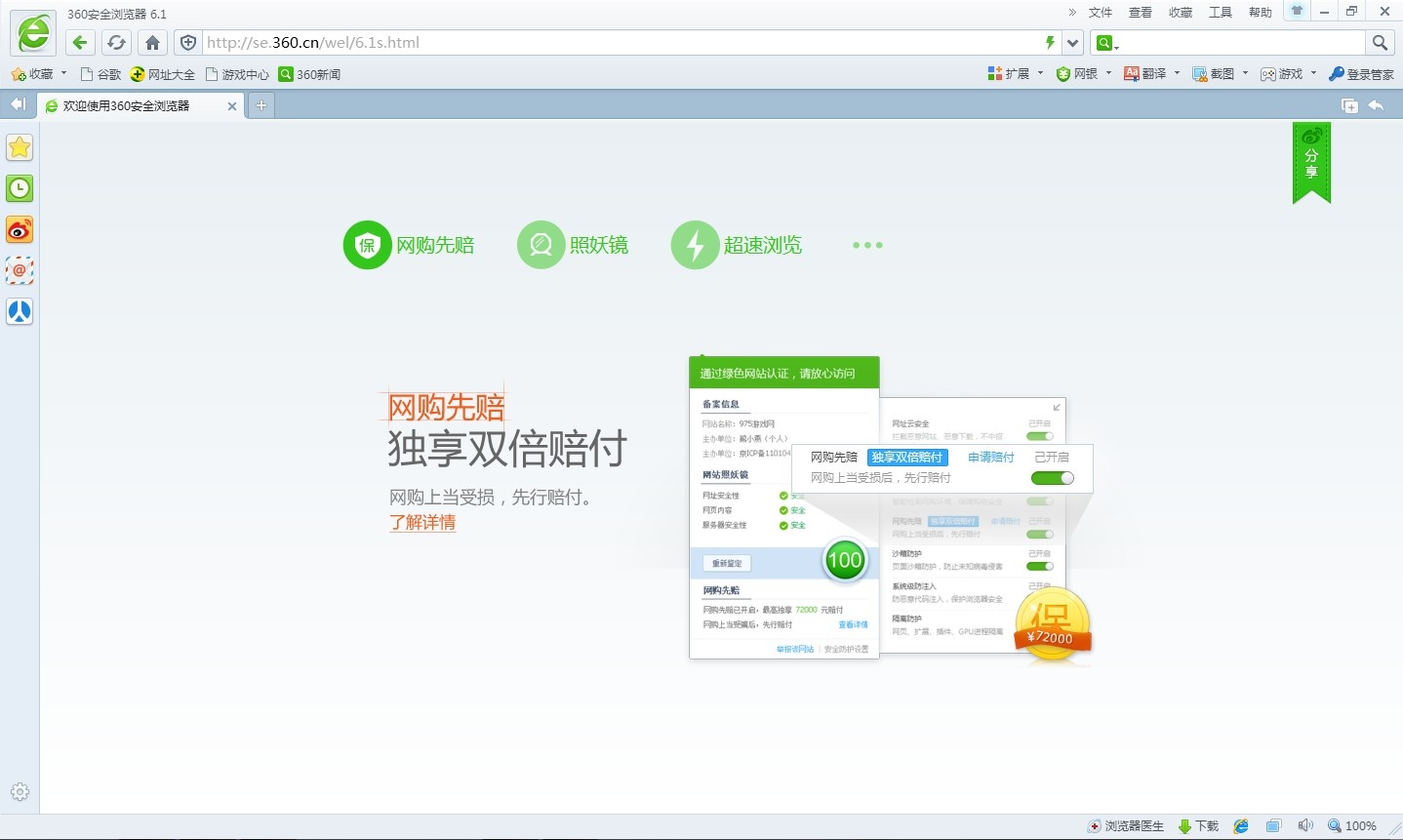Screen dimensions: 1403x840
Task: Open History clock in sidebar
Action: tap(20, 188)
